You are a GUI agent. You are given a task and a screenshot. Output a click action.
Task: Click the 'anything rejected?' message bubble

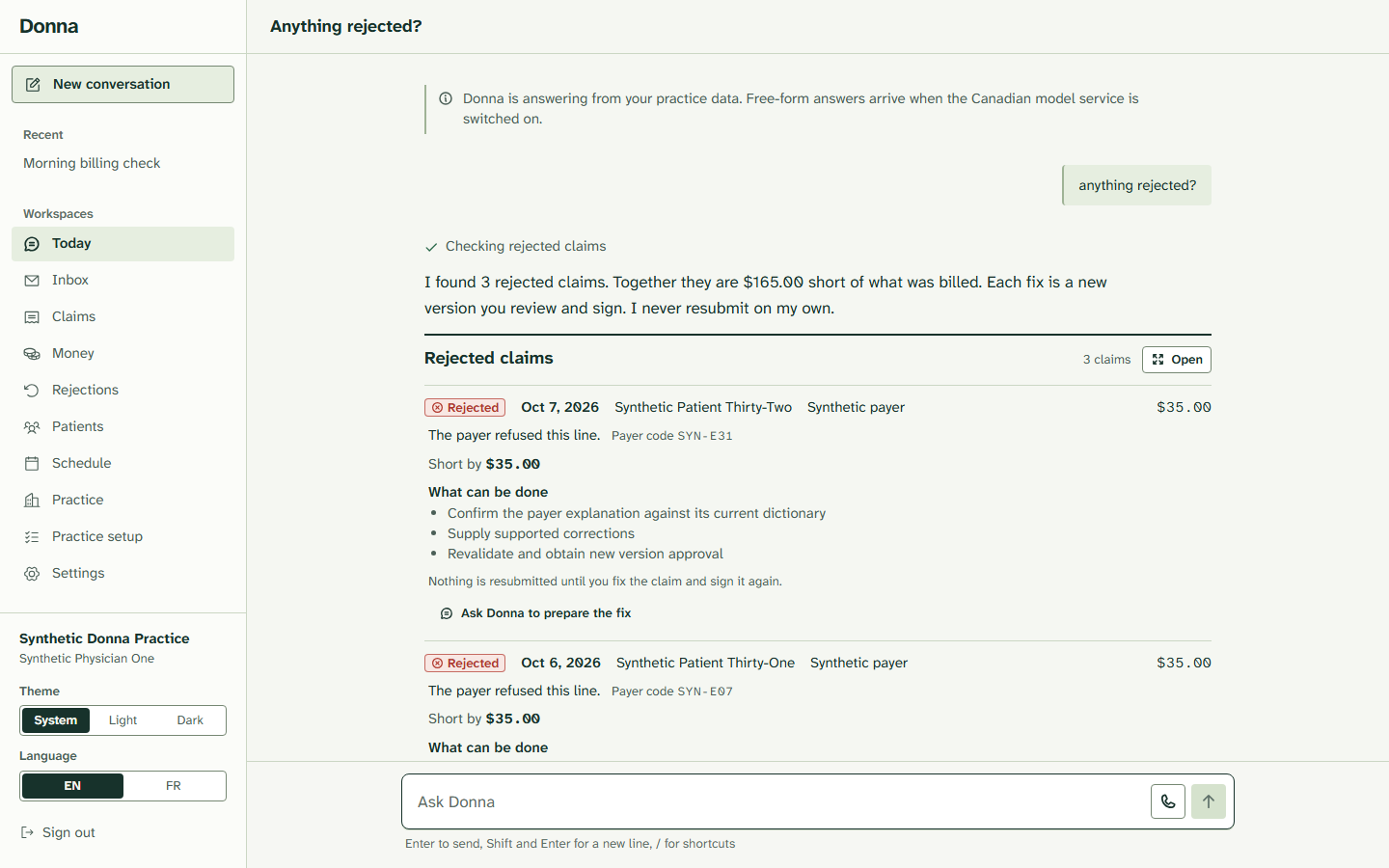(x=1137, y=185)
